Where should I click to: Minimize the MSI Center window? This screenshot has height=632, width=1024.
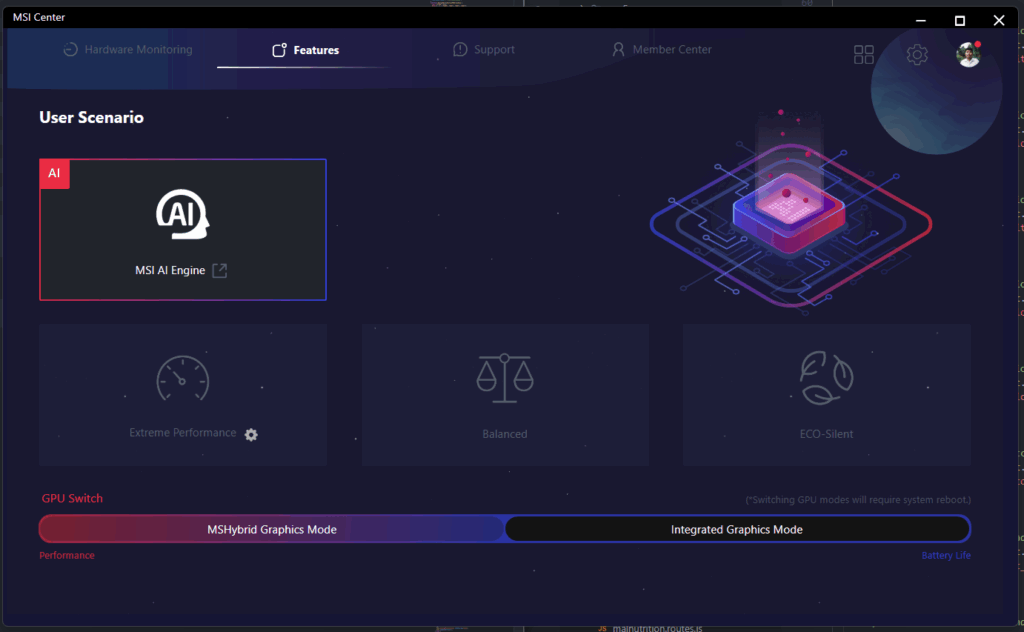pyautogui.click(x=921, y=20)
